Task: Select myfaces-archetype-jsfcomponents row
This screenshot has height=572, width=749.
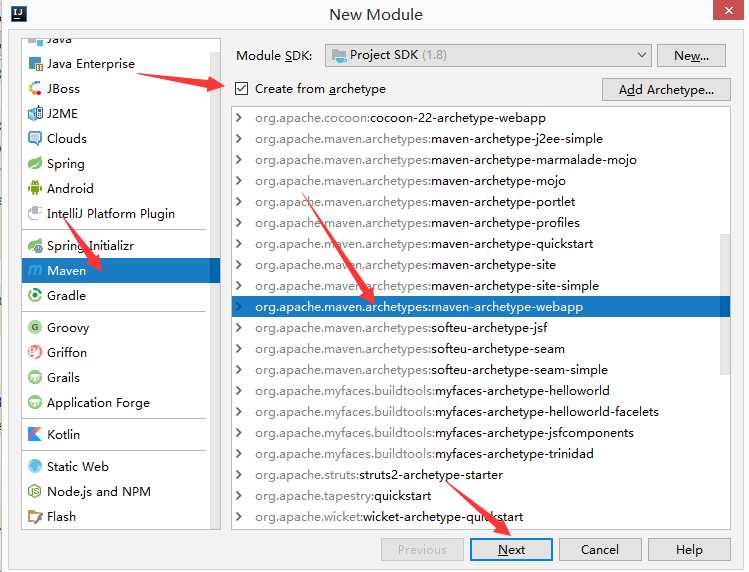Action: coord(481,433)
